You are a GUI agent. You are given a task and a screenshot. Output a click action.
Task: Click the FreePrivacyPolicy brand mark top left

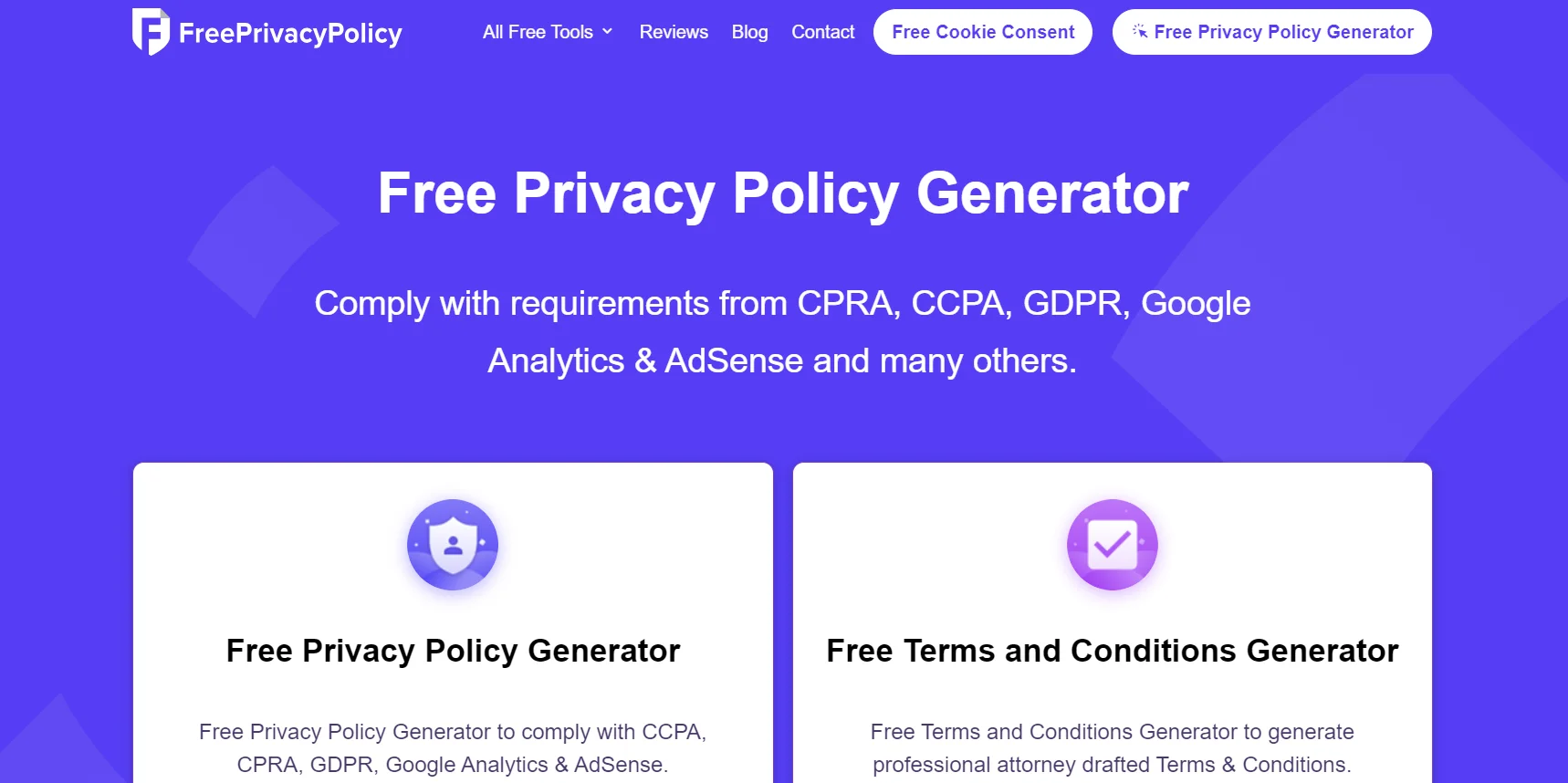152,31
